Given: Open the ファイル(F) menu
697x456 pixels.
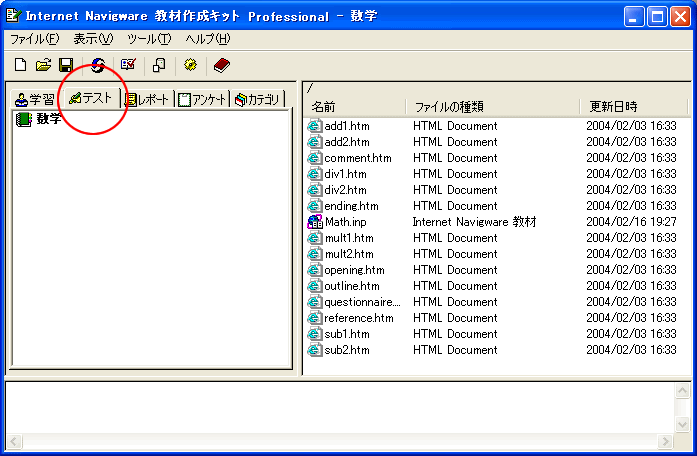Looking at the screenshot, I should pyautogui.click(x=34, y=39).
